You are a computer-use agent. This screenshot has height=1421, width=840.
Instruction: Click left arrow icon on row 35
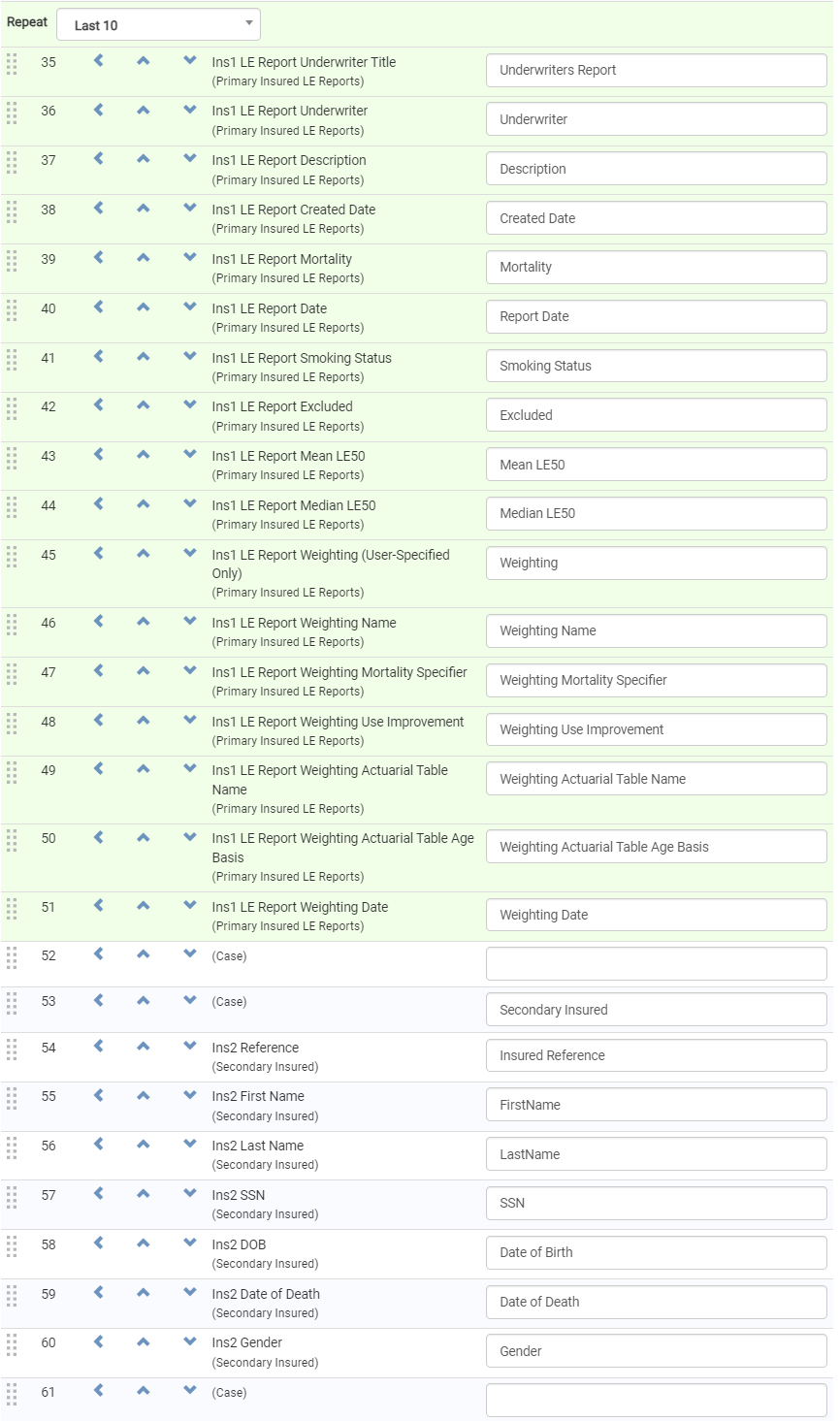98,61
